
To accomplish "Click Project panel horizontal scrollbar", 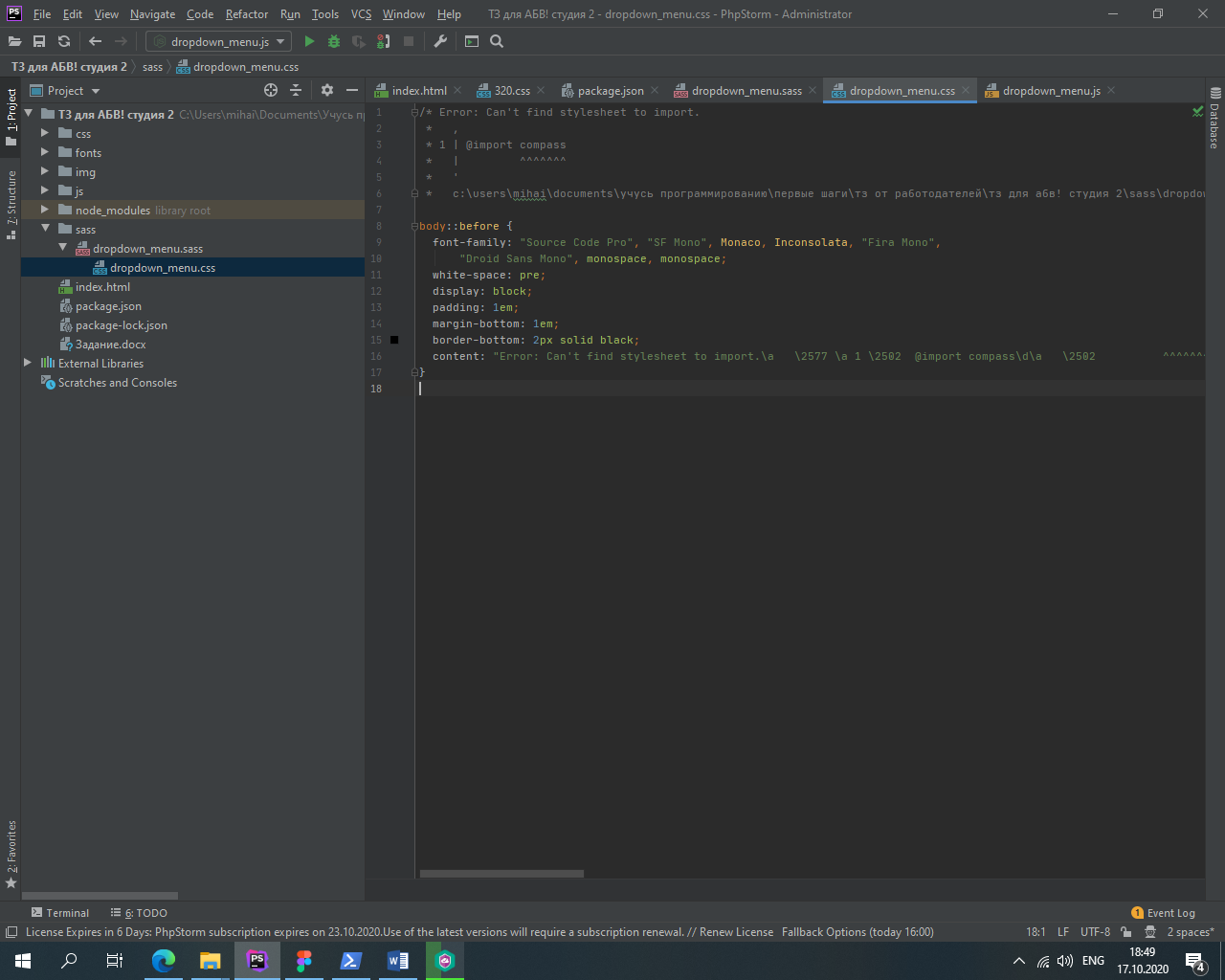I will click(100, 896).
